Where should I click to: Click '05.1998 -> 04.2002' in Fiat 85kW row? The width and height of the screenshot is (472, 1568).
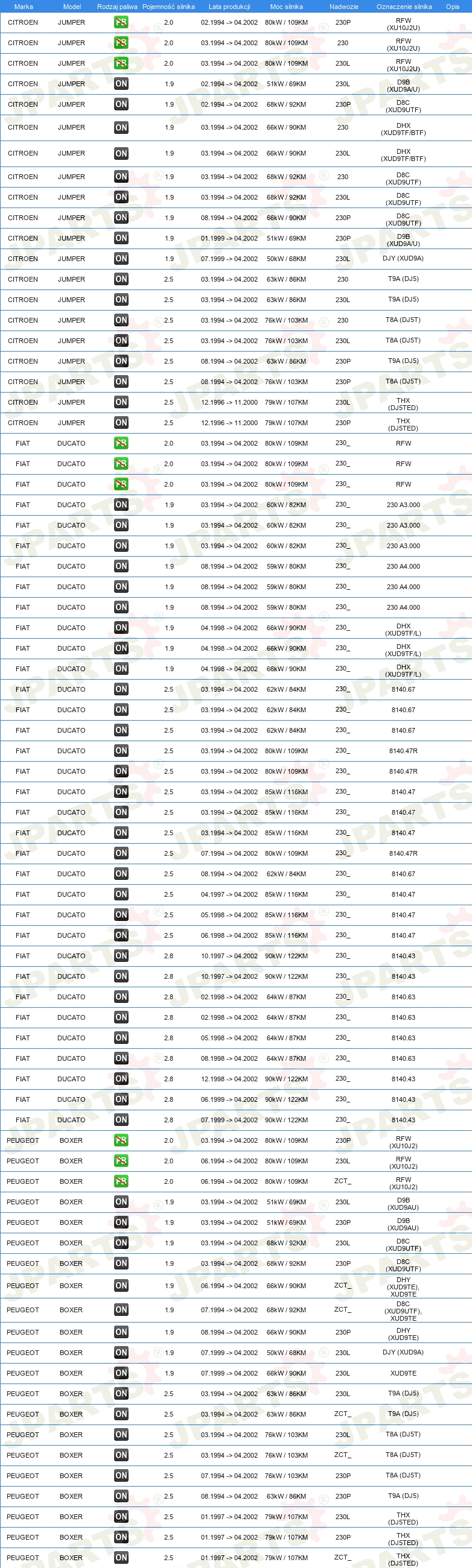[229, 915]
